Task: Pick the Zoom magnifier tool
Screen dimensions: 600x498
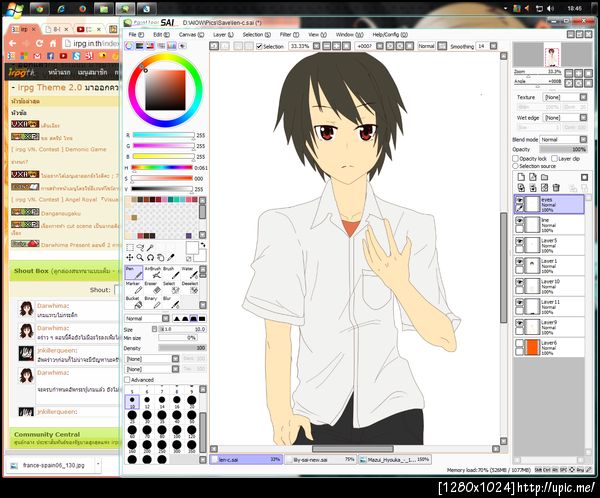Action: point(140,258)
